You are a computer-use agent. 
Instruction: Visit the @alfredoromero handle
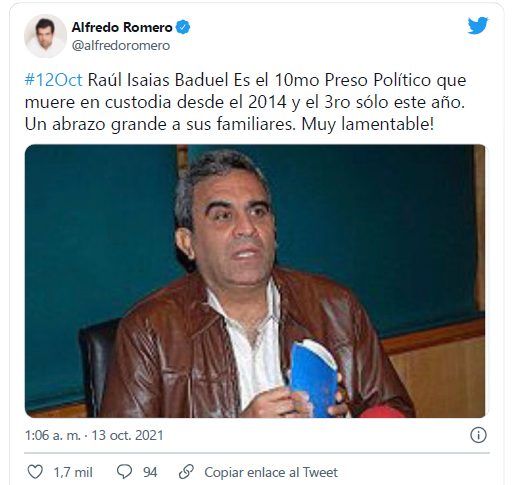(121, 45)
